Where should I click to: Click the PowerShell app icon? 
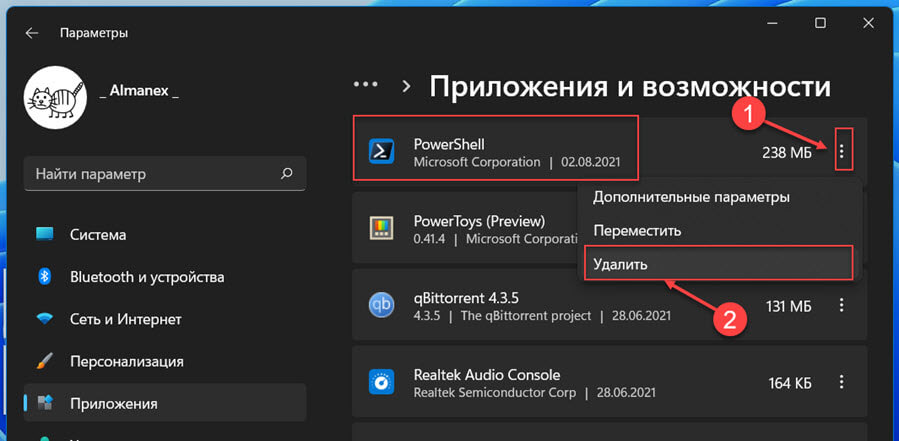point(381,151)
